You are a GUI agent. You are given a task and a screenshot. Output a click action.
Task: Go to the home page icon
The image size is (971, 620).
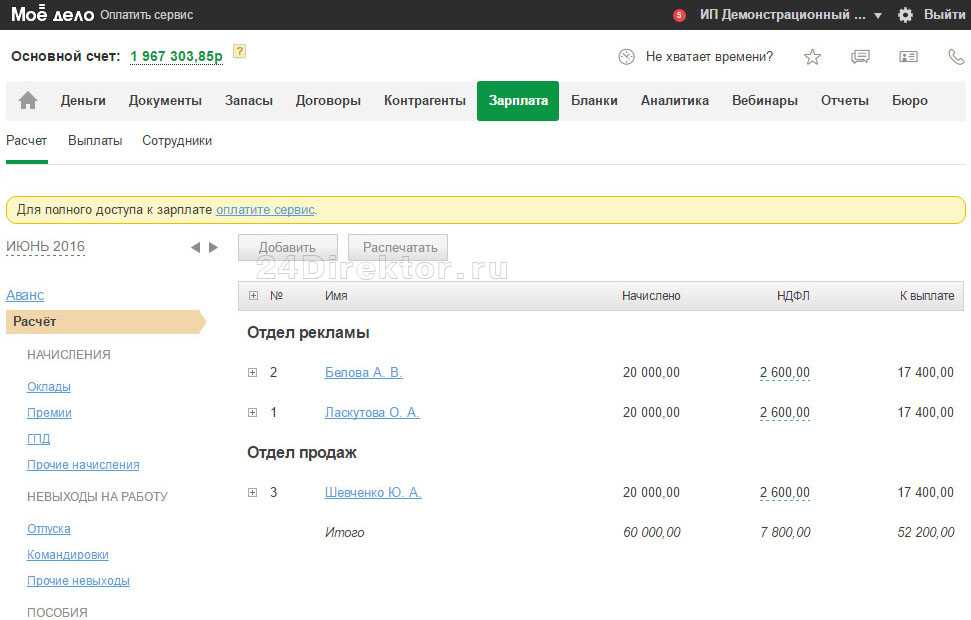pos(28,100)
